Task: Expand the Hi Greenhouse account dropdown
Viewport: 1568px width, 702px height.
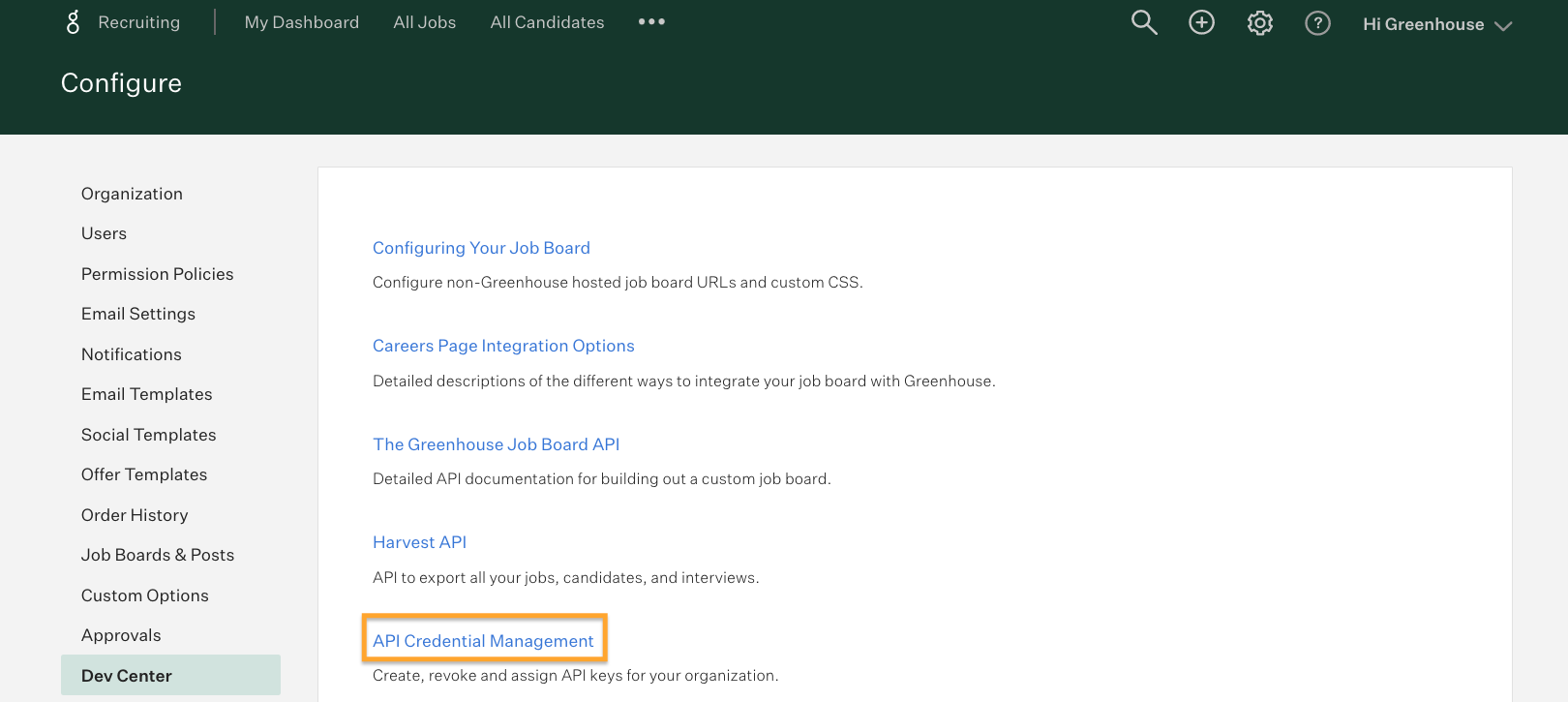Action: (1436, 24)
